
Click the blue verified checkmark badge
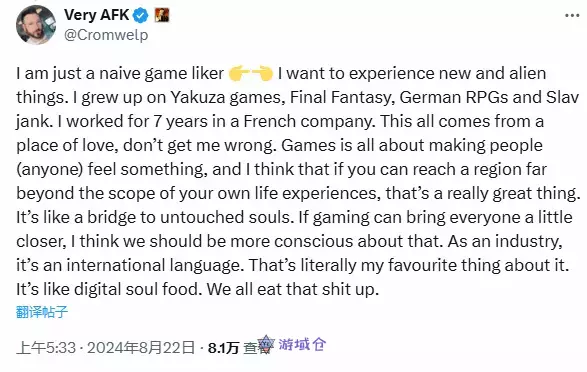(141, 16)
